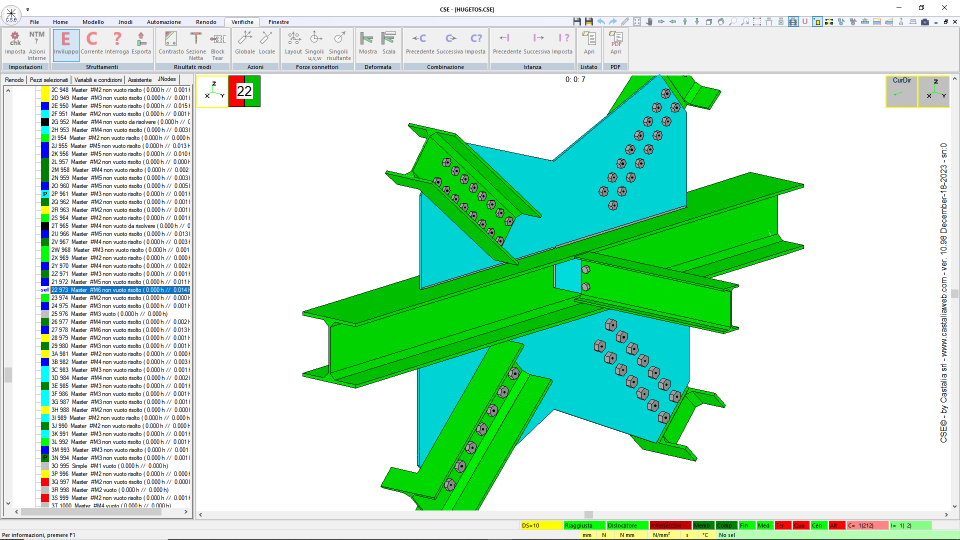960x540 pixels.
Task: Click Singoli u,v,w connector forces
Action: [x=315, y=45]
